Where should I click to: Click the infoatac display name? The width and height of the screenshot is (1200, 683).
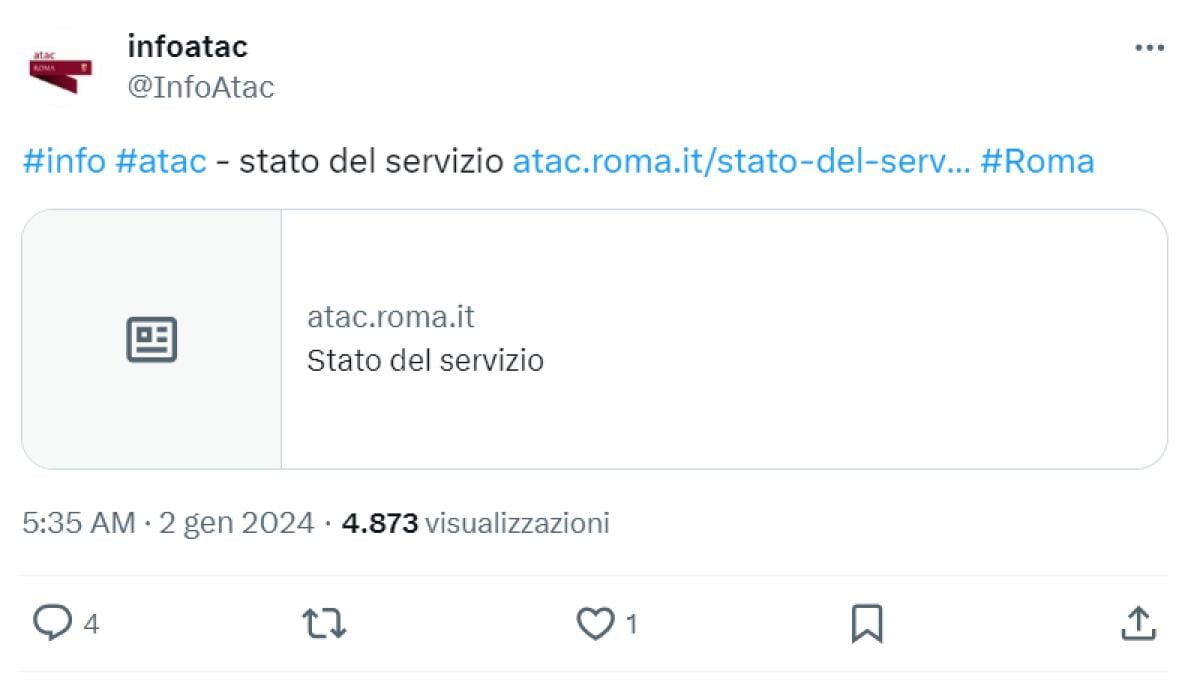(187, 45)
